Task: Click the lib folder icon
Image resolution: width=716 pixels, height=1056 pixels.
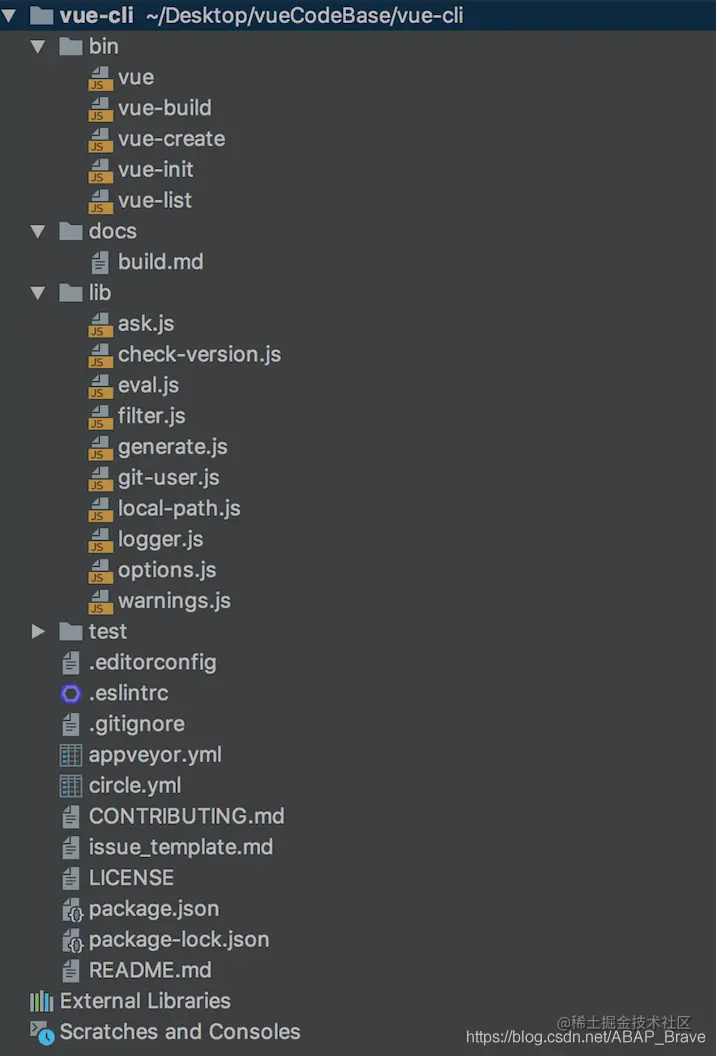Action: (71, 293)
